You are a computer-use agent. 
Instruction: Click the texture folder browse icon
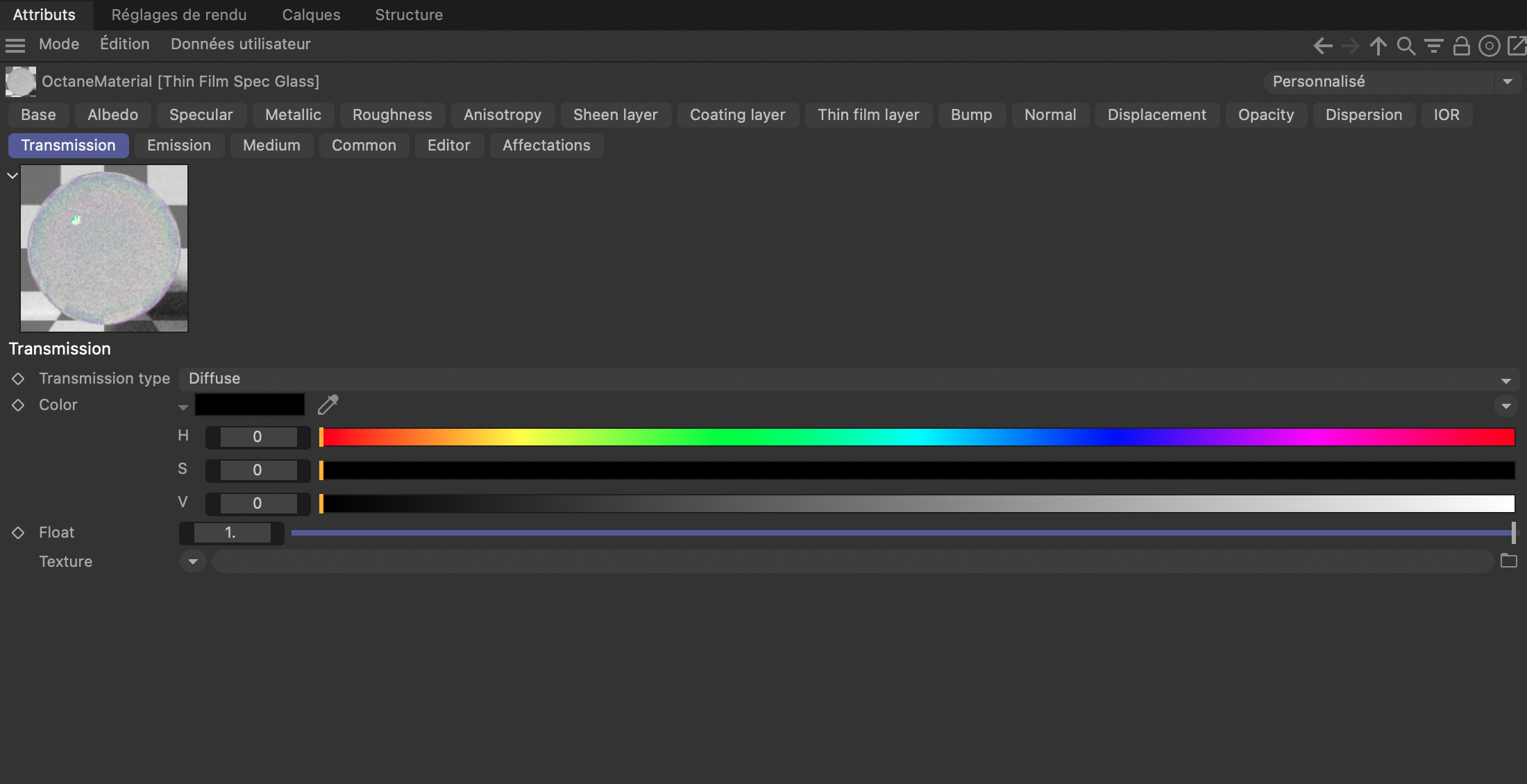coord(1508,561)
